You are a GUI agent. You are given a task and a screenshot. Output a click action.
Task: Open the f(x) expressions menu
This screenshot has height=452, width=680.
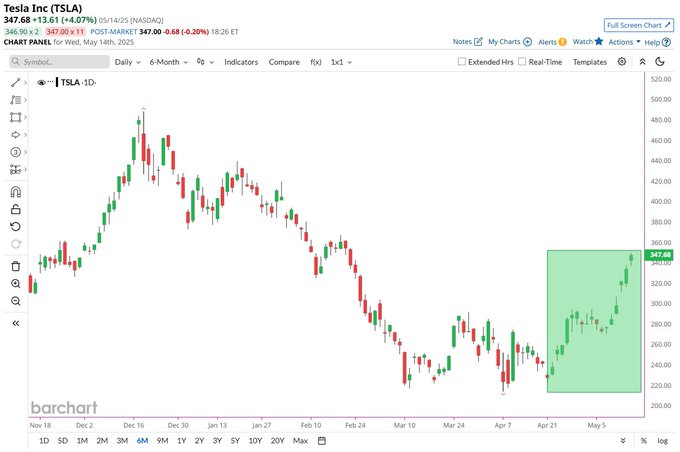316,62
